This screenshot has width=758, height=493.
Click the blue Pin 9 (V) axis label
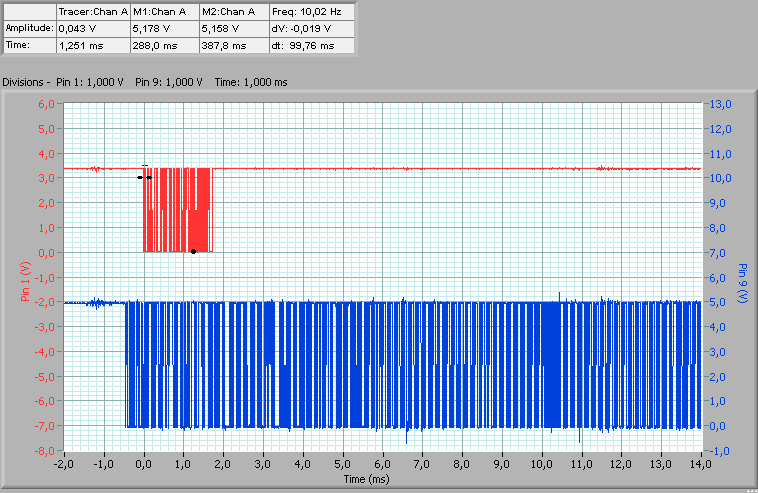(743, 283)
